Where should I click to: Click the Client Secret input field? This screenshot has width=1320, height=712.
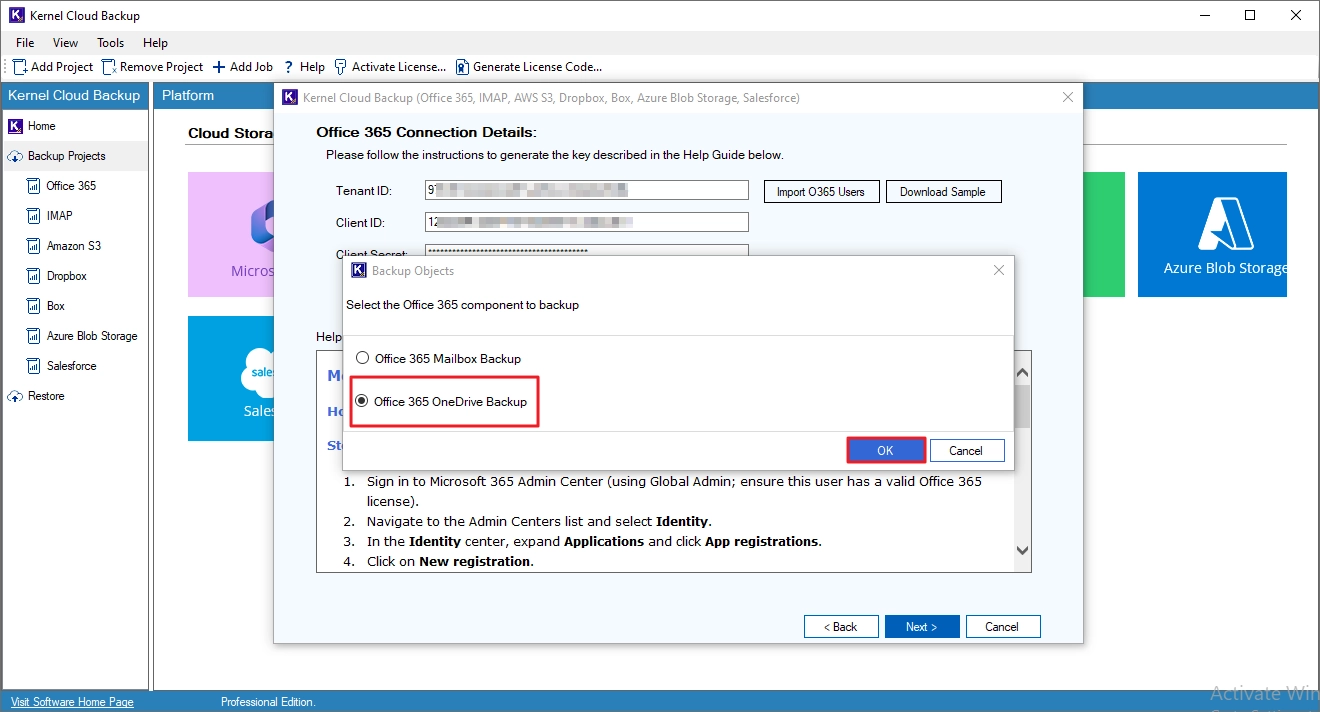587,251
